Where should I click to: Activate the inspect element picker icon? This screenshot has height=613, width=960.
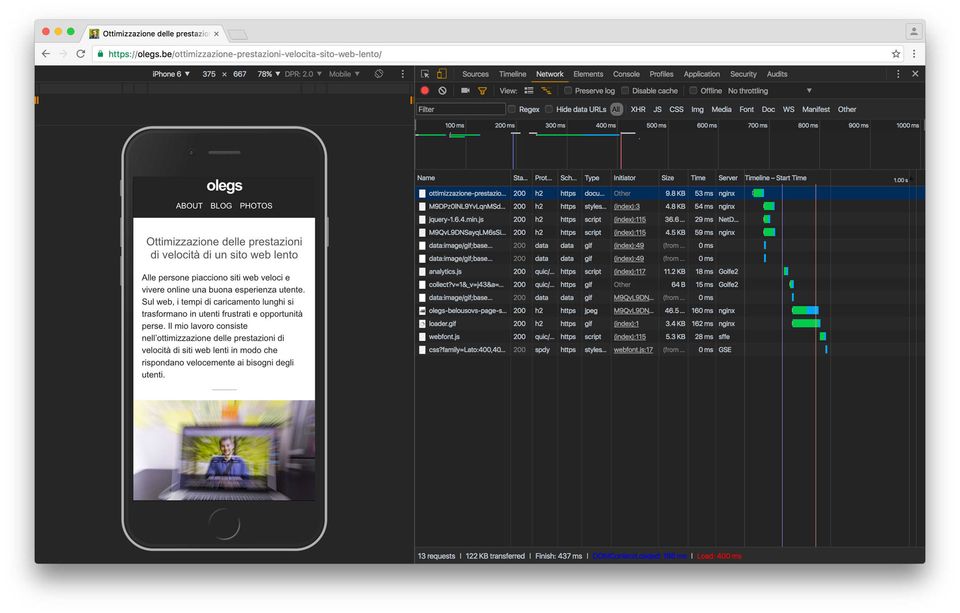pyautogui.click(x=425, y=74)
